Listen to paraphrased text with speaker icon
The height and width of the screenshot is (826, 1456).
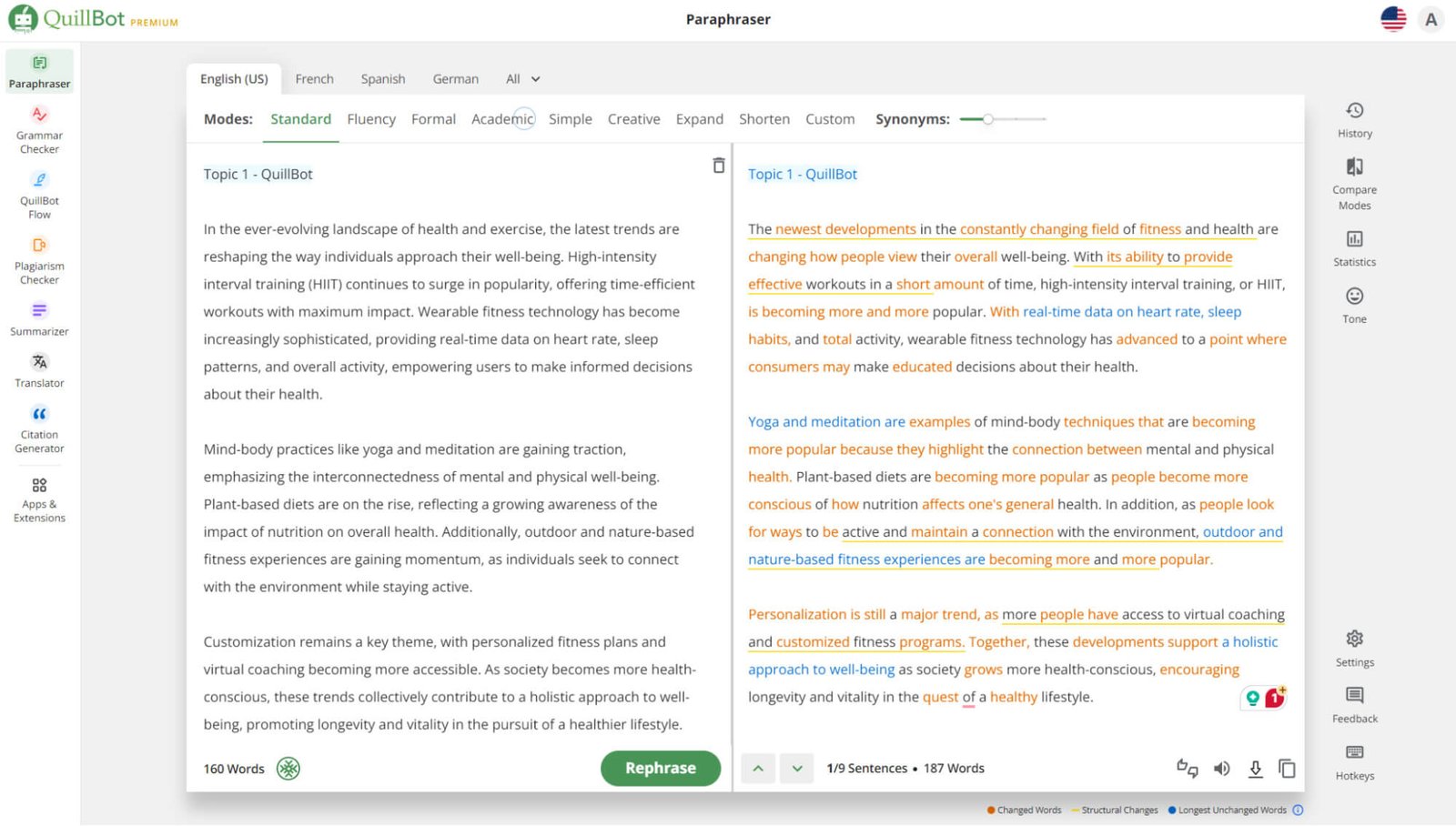tap(1221, 769)
